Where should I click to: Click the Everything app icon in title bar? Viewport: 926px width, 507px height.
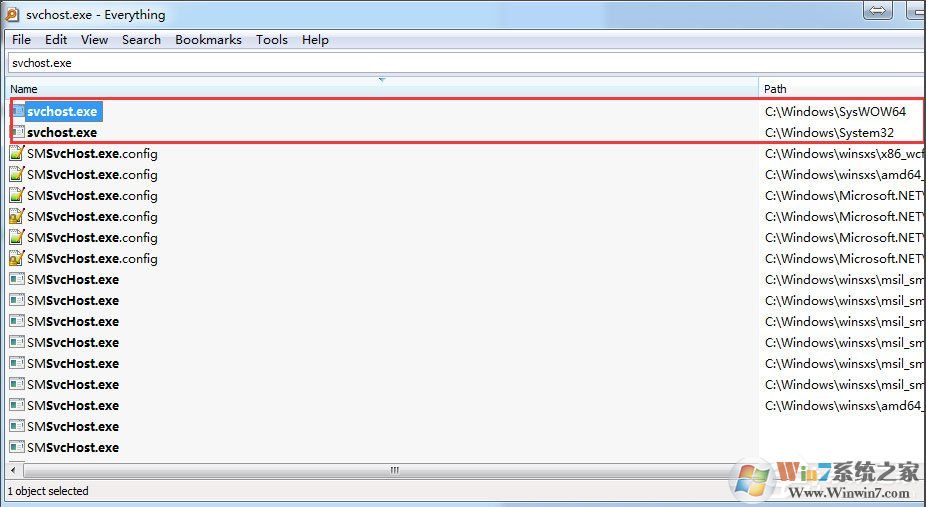pyautogui.click(x=12, y=14)
